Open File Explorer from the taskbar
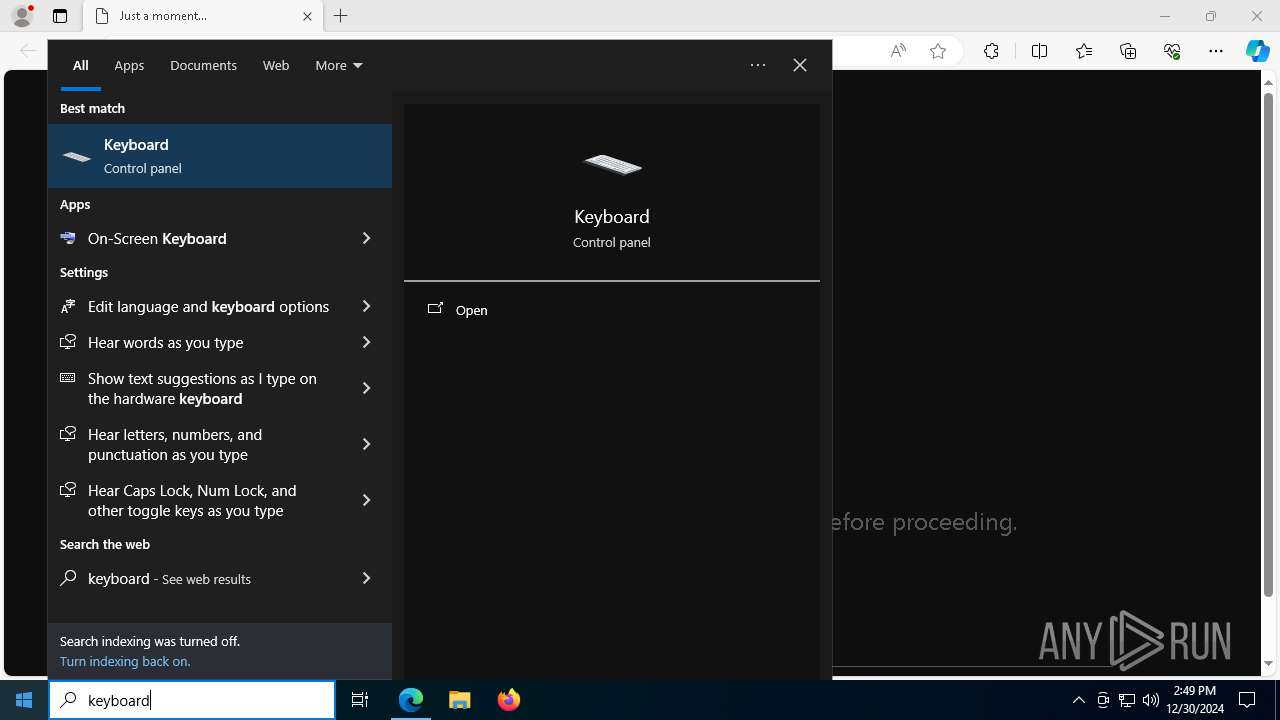The height and width of the screenshot is (720, 1280). tap(459, 700)
